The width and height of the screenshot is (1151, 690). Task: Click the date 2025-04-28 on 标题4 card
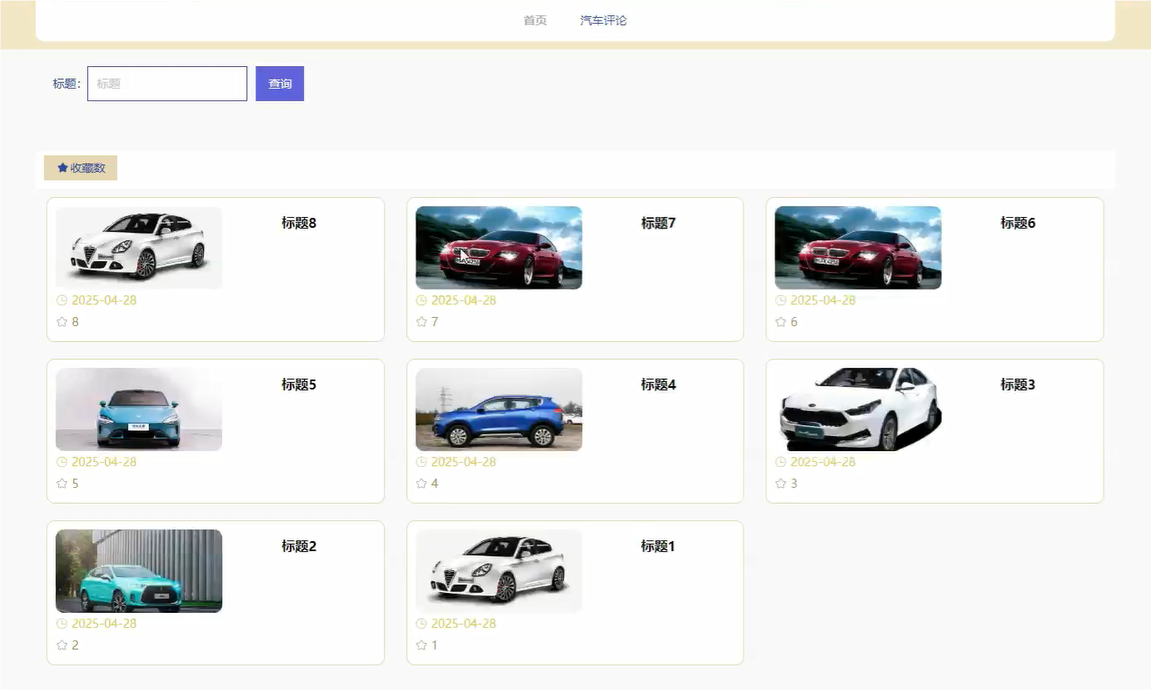(x=464, y=462)
